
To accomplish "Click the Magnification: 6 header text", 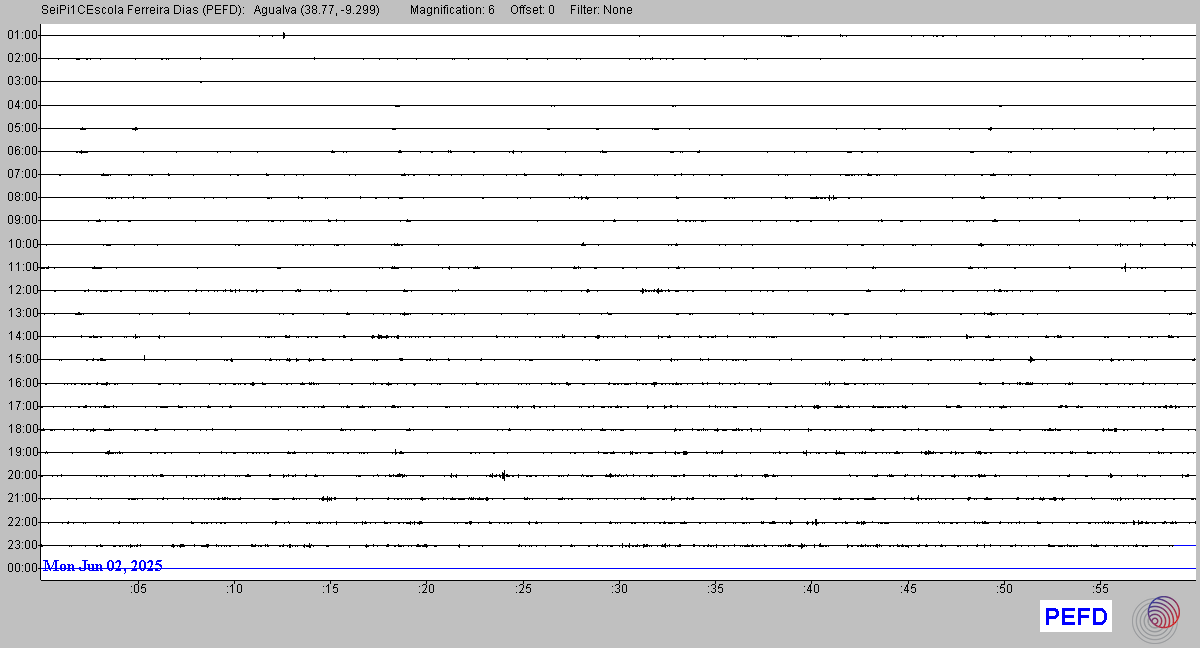I will click(452, 10).
